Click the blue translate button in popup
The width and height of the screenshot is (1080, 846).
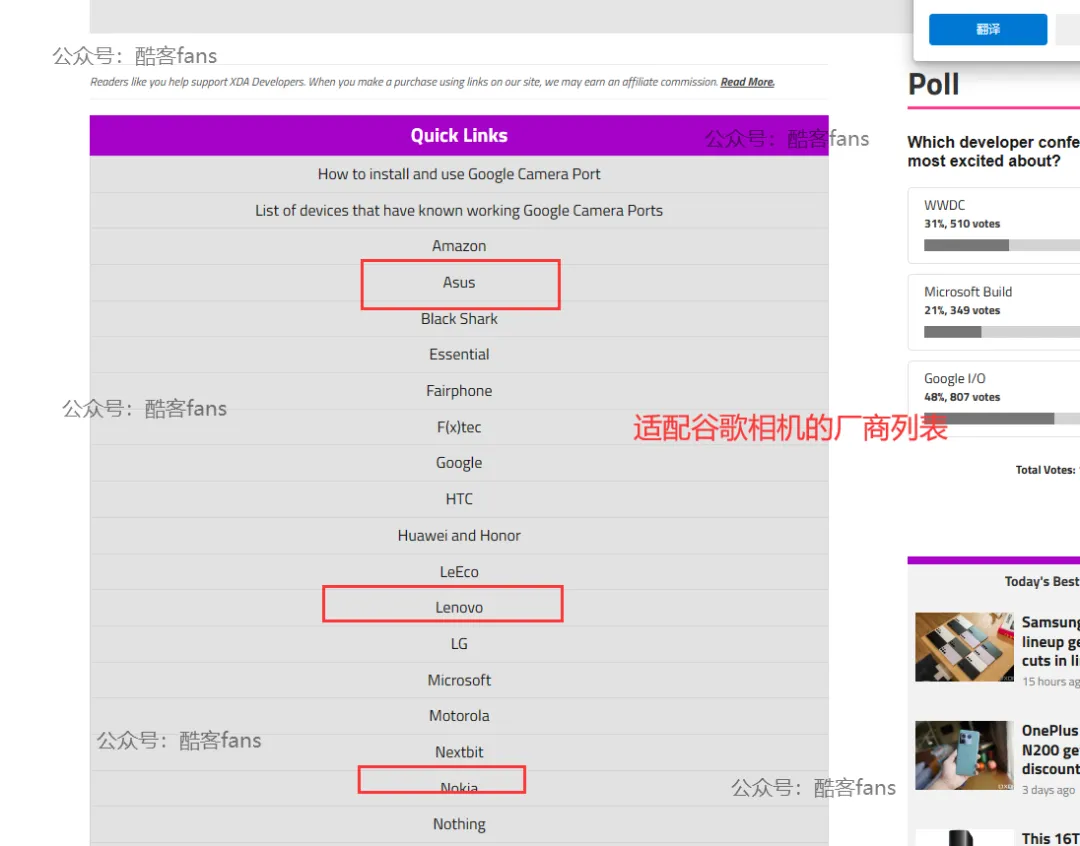point(988,29)
